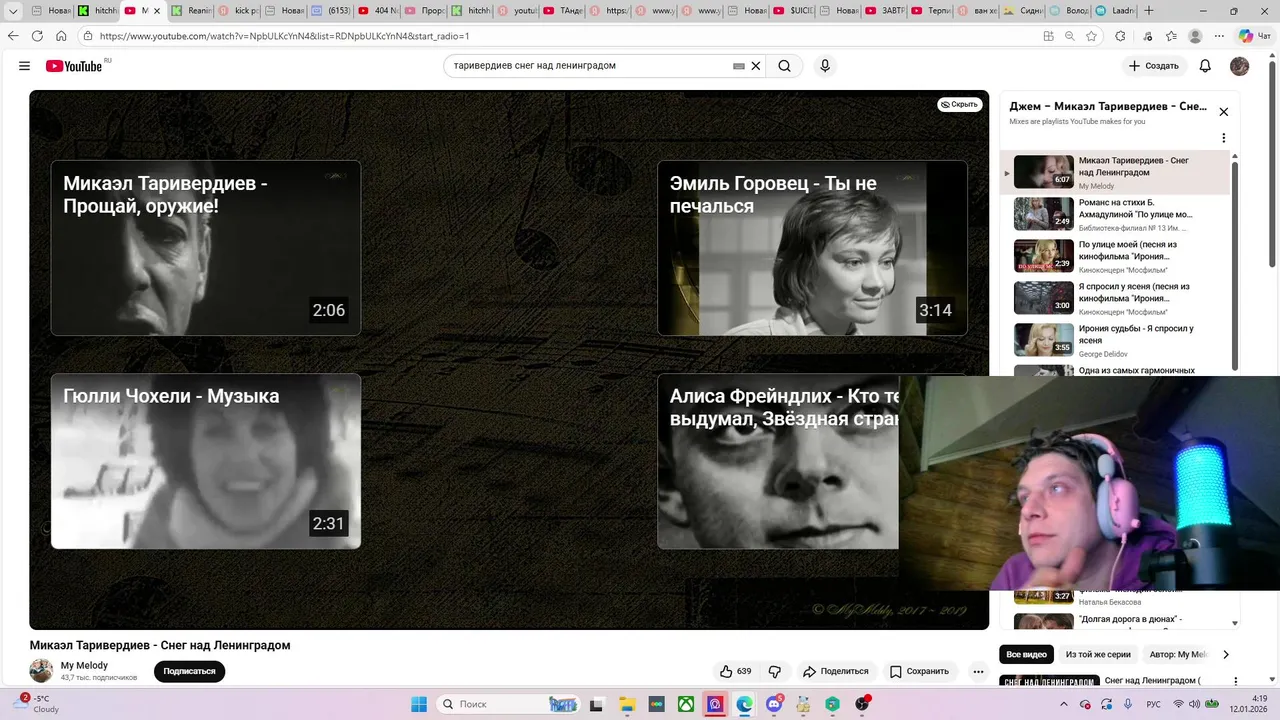Switch to the kick browser tab
The image size is (1280, 720).
(x=239, y=11)
